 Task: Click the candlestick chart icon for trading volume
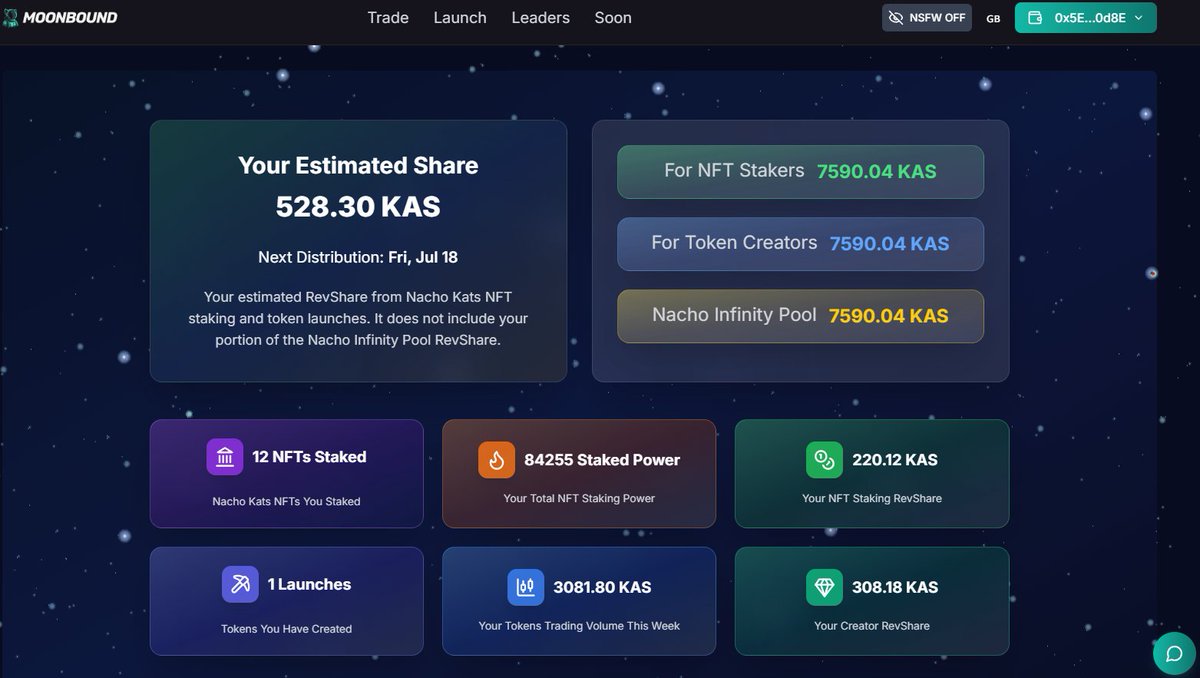point(526,587)
